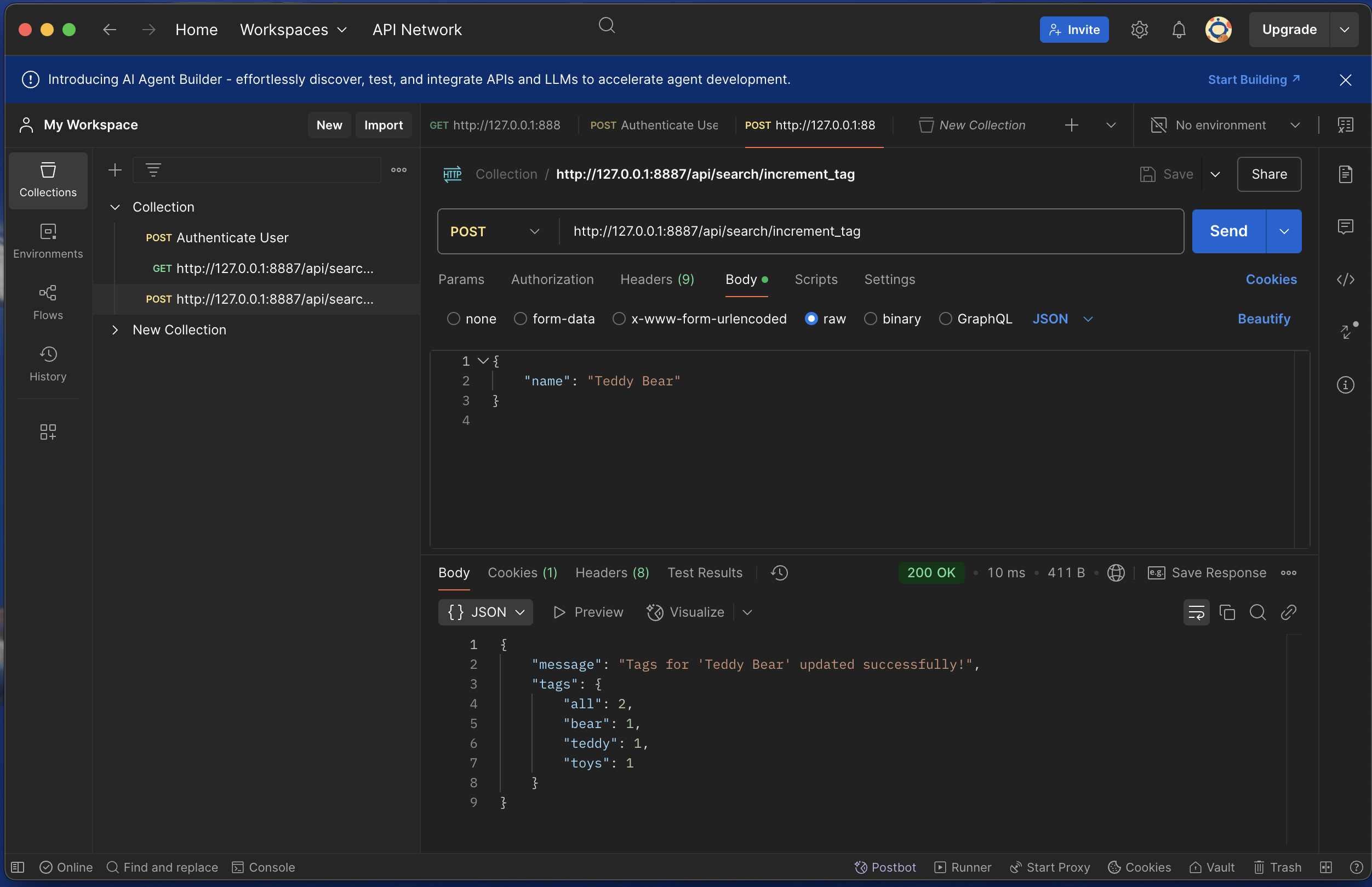Open the Workspaces dropdown menu

click(x=294, y=30)
